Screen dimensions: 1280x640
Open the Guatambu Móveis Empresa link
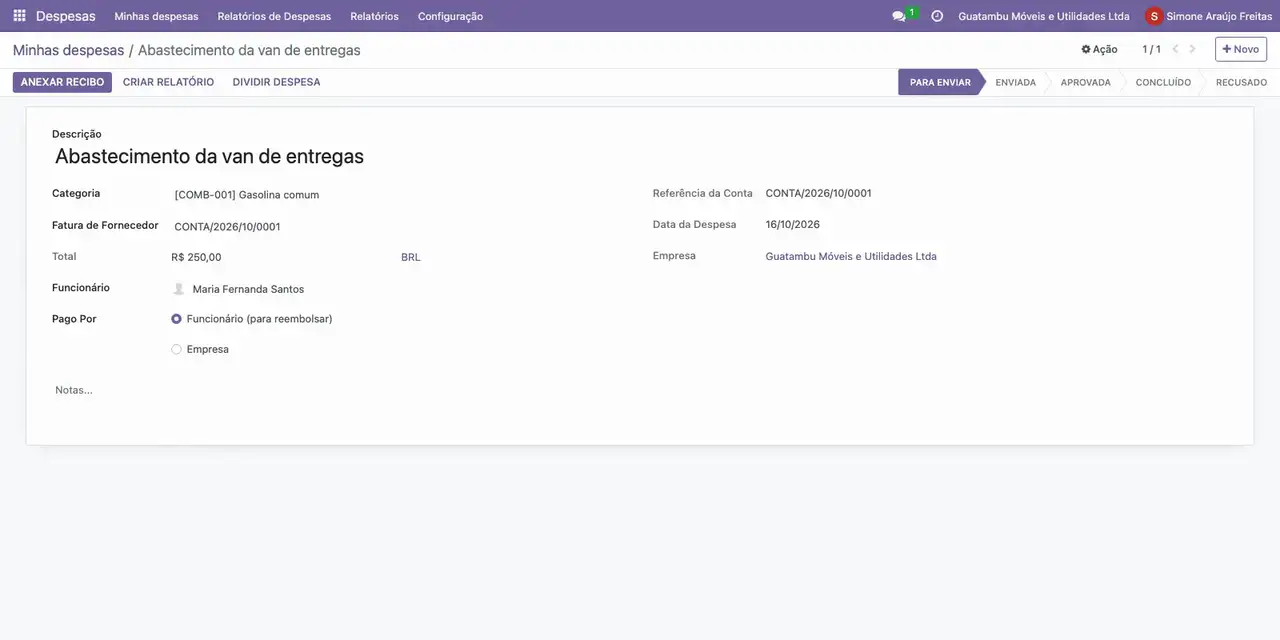(851, 257)
